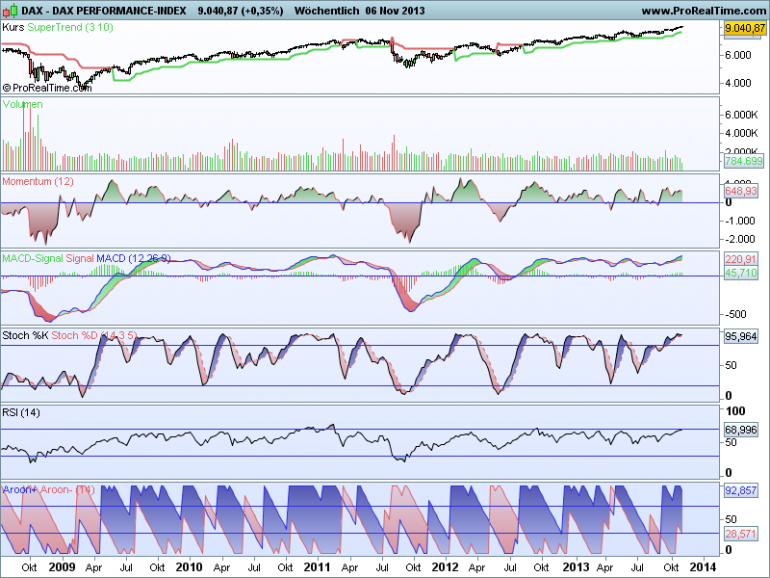
Task: Click the 648,93 momentum value tag
Action: click(x=741, y=191)
